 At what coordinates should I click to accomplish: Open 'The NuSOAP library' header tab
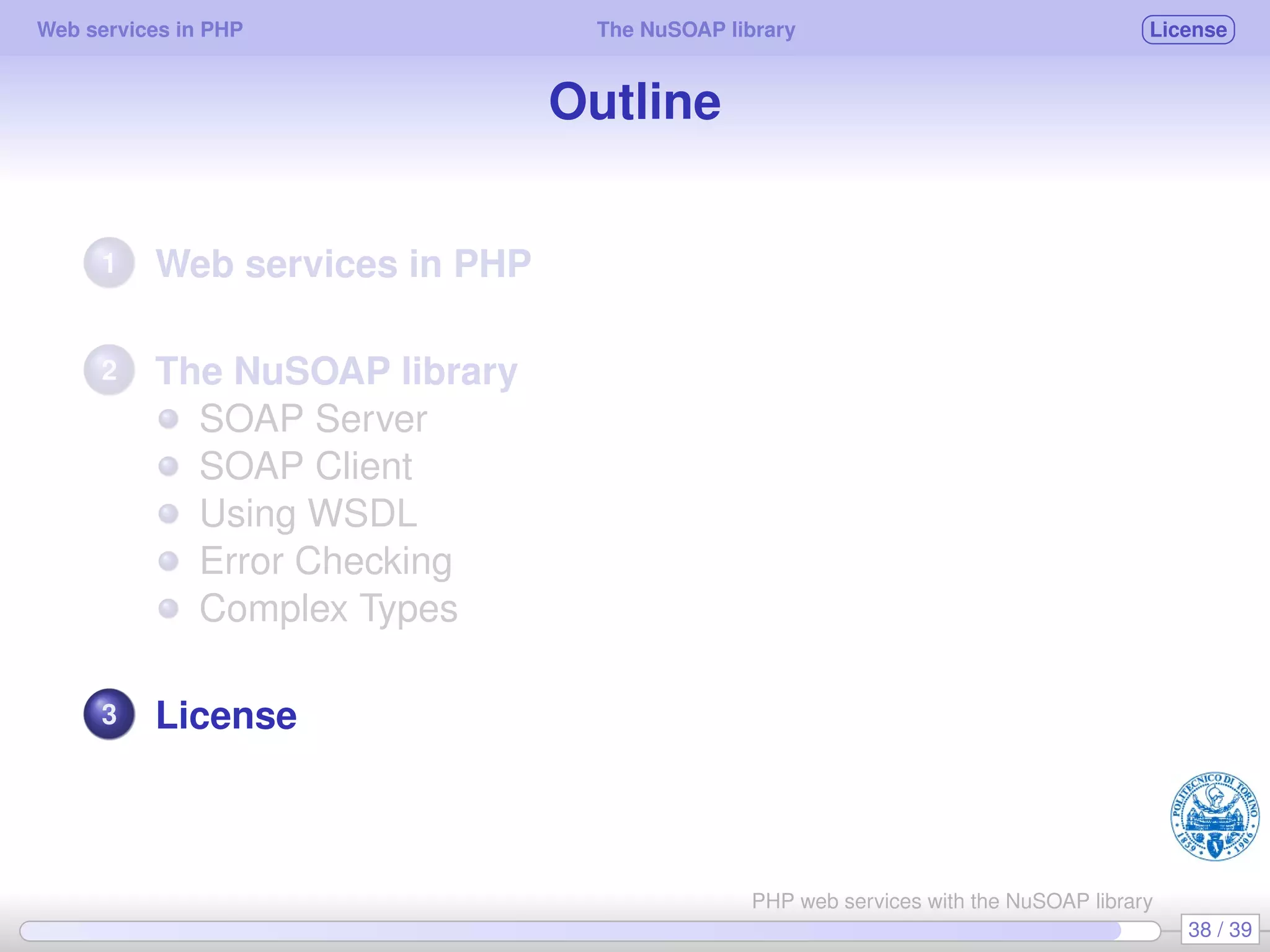point(696,30)
